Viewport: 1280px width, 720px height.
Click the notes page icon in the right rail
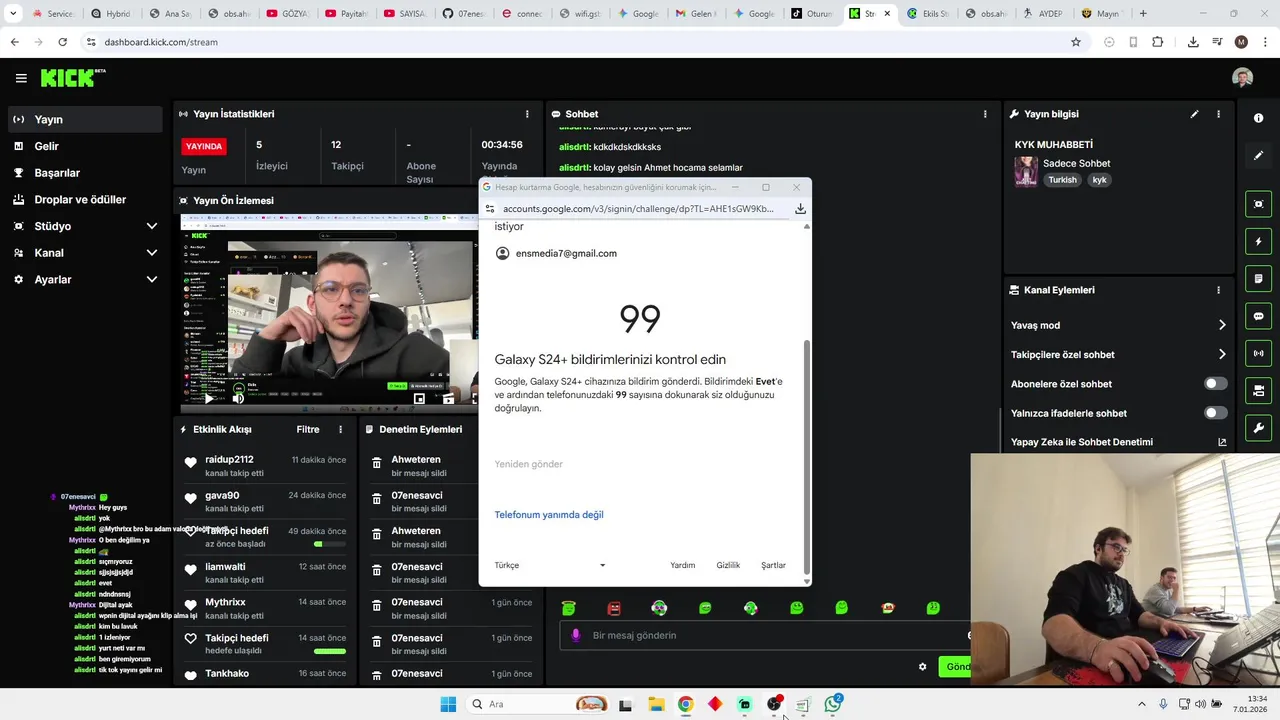pos(1258,278)
